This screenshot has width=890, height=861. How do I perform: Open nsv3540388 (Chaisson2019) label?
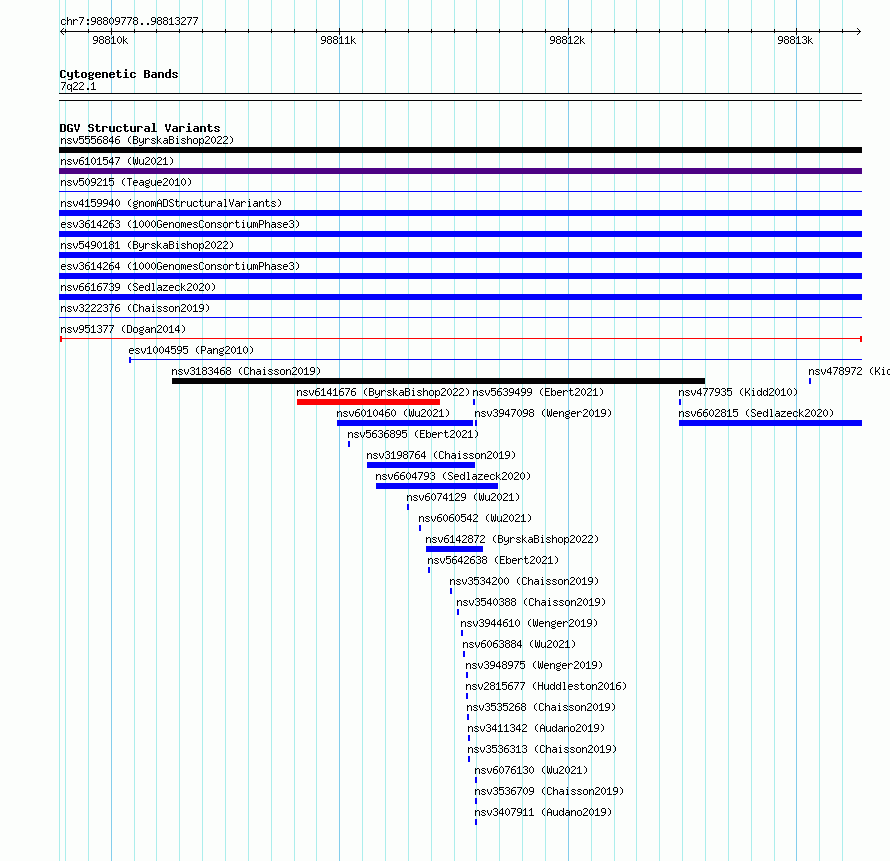tap(531, 602)
